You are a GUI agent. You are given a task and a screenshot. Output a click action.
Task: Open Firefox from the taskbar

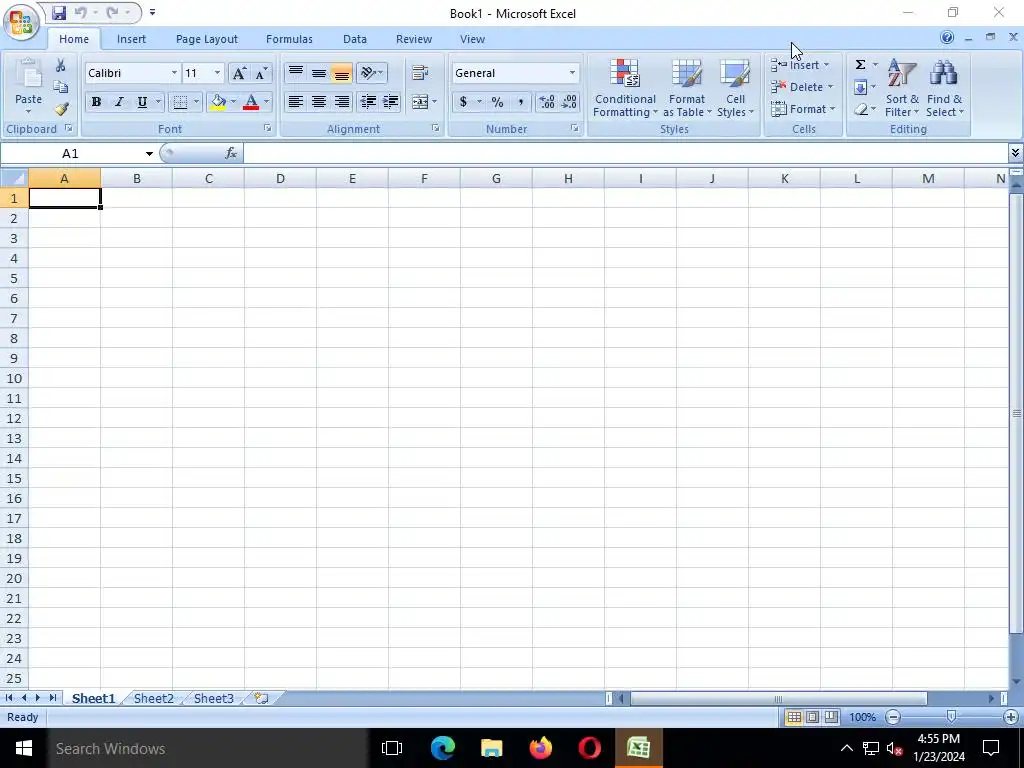coord(540,748)
